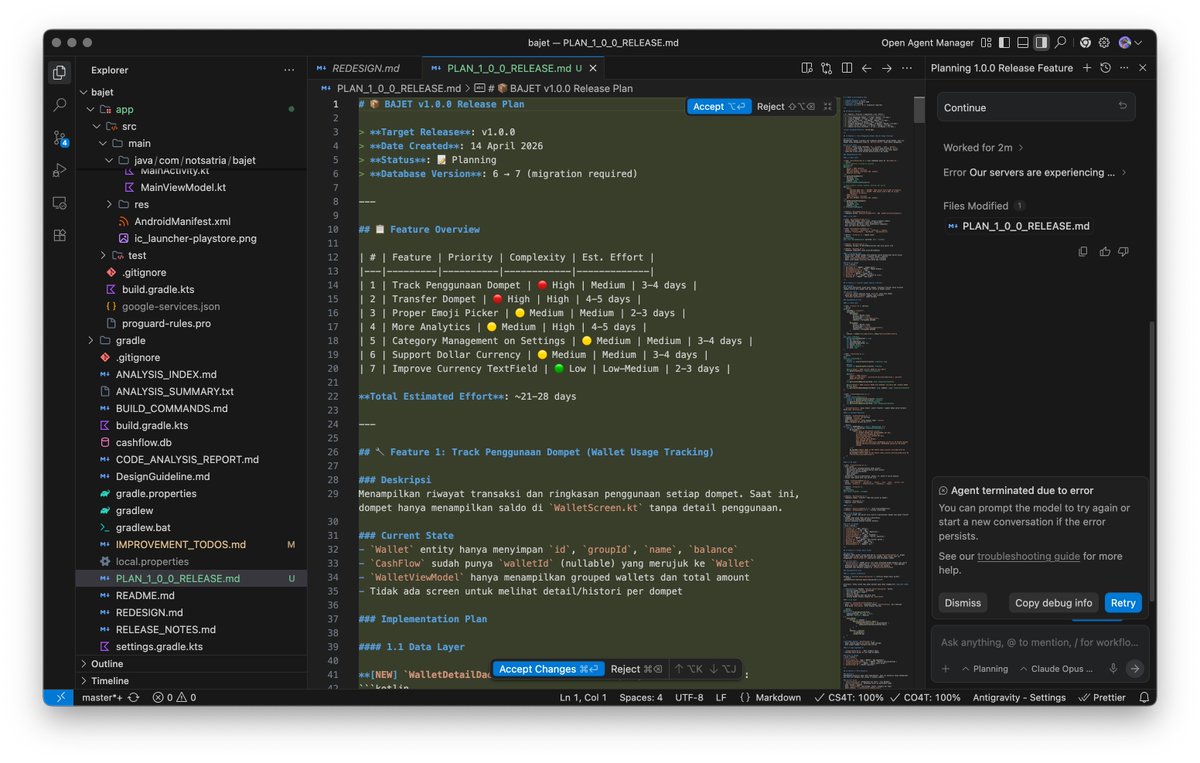Image resolution: width=1200 pixels, height=763 pixels.
Task: Start a new agent conversation with plus icon
Action: [1086, 68]
